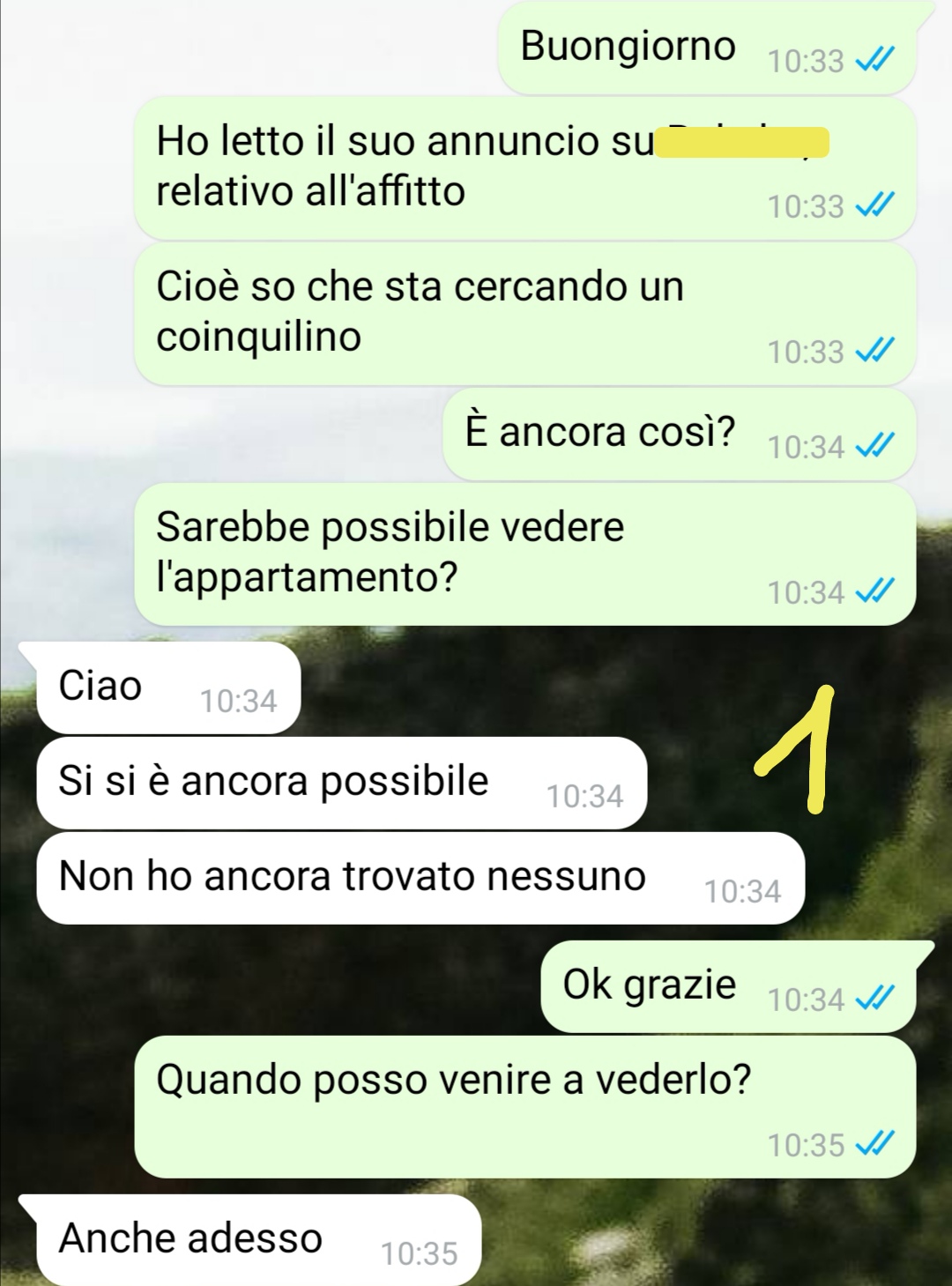Select 'Si si è ancora possibile' message
The image size is (952, 1286).
click(x=342, y=783)
